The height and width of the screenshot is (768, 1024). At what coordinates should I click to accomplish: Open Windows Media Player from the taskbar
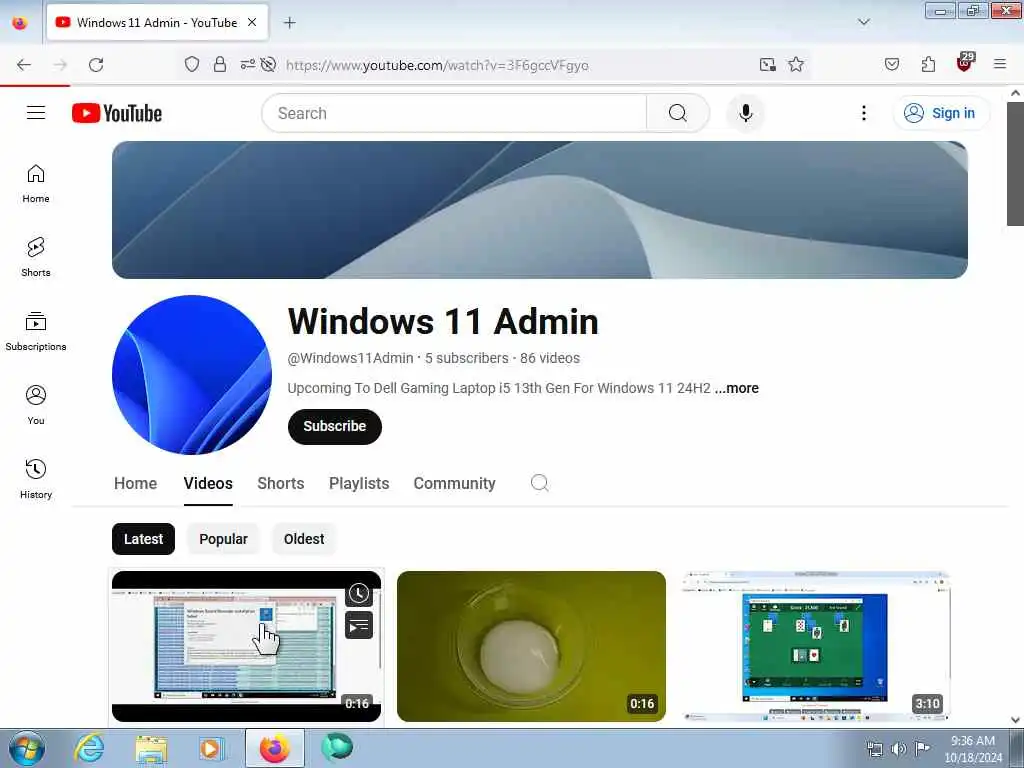211,748
